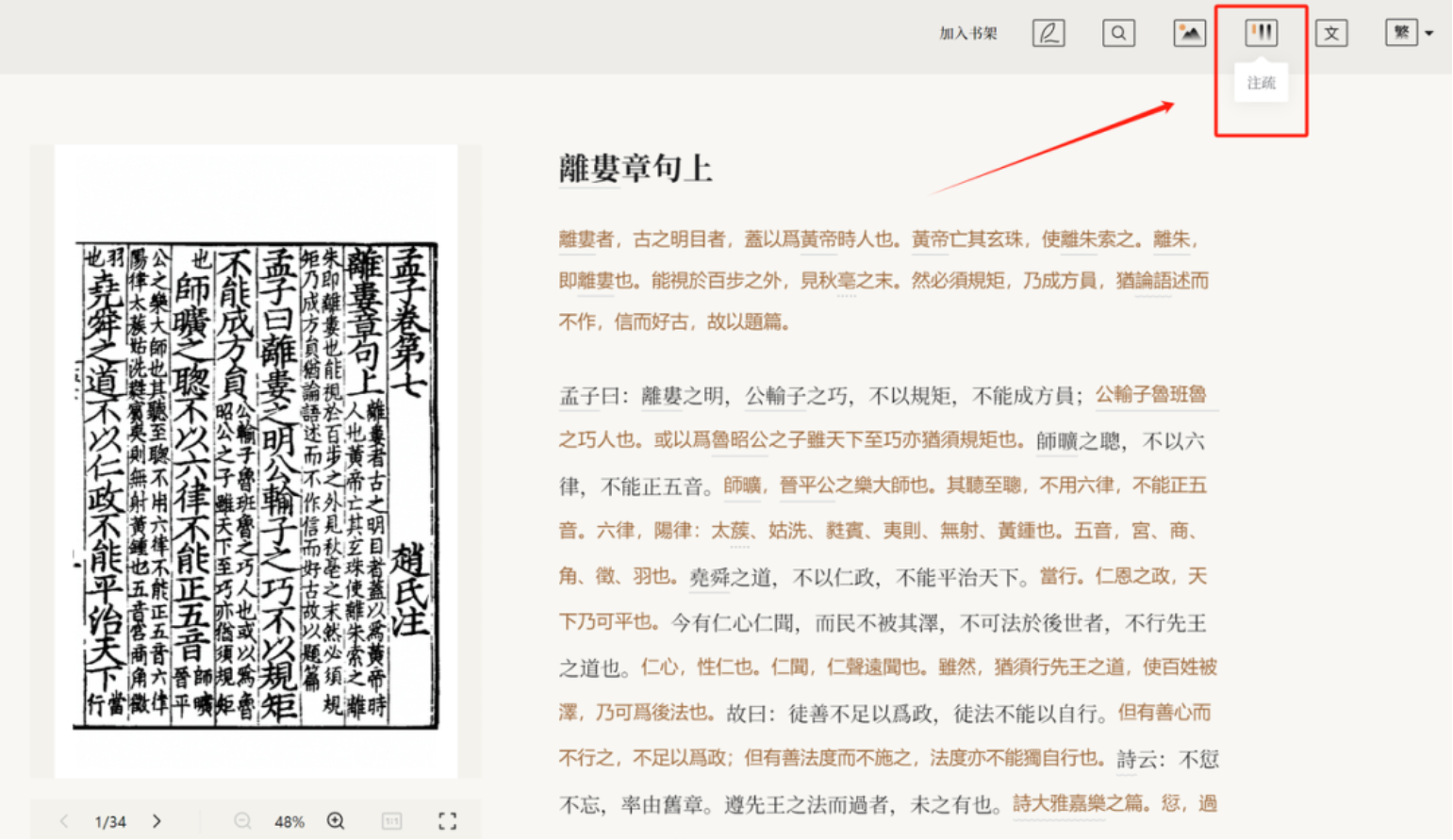The image size is (1453, 840).
Task: Click the 1/34 page number indicator
Action: pos(110,822)
